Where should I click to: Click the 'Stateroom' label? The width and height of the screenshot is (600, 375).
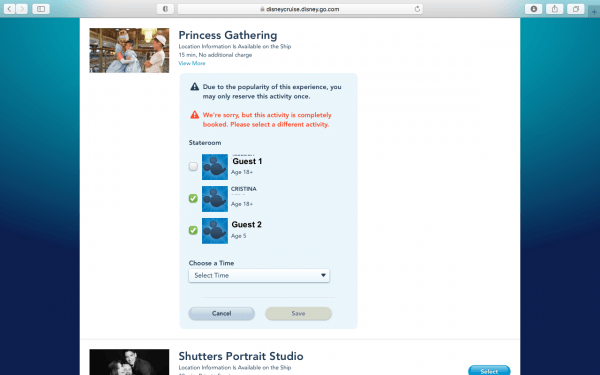[x=205, y=143]
